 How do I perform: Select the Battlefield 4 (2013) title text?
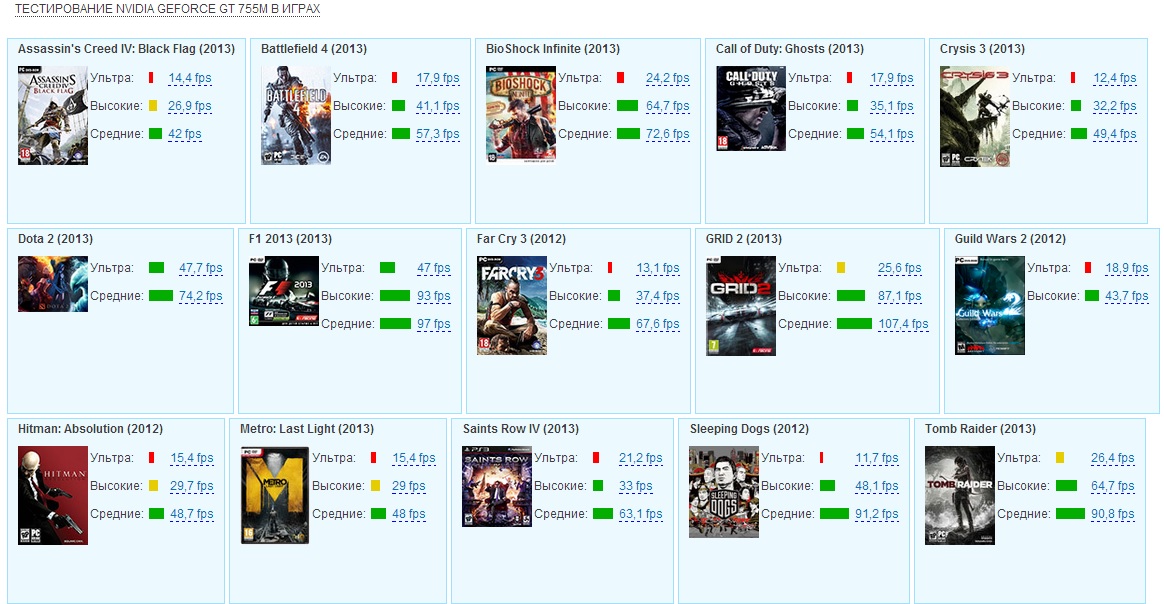coord(314,49)
